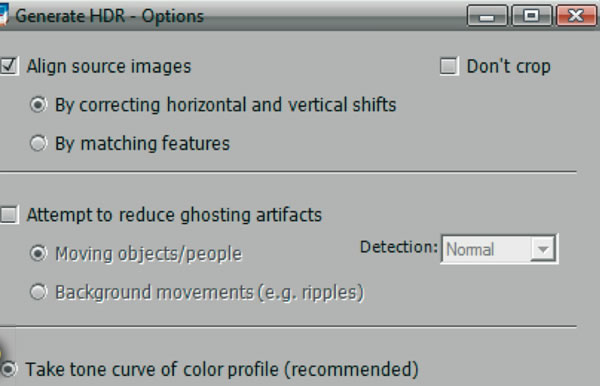Image resolution: width=600 pixels, height=386 pixels.
Task: Maximize the Generate HDR Options window
Action: click(x=532, y=16)
